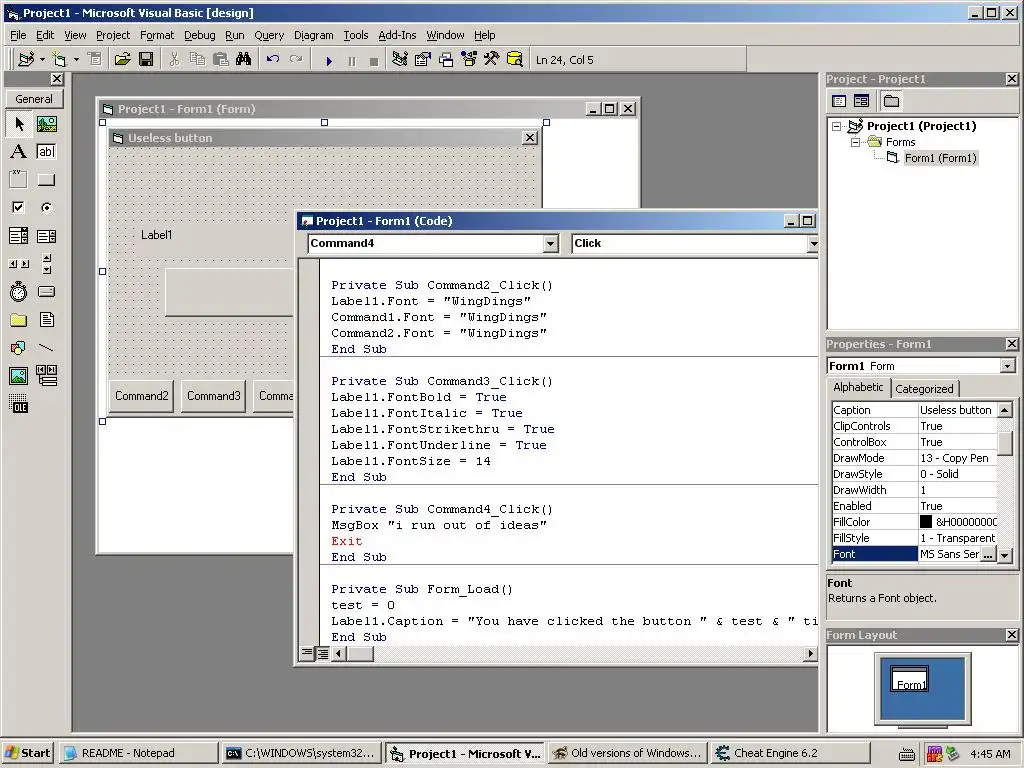Image resolution: width=1024 pixels, height=768 pixels.
Task: Open Add Form dropdown arrow in toolbar
Action: click(x=76, y=60)
